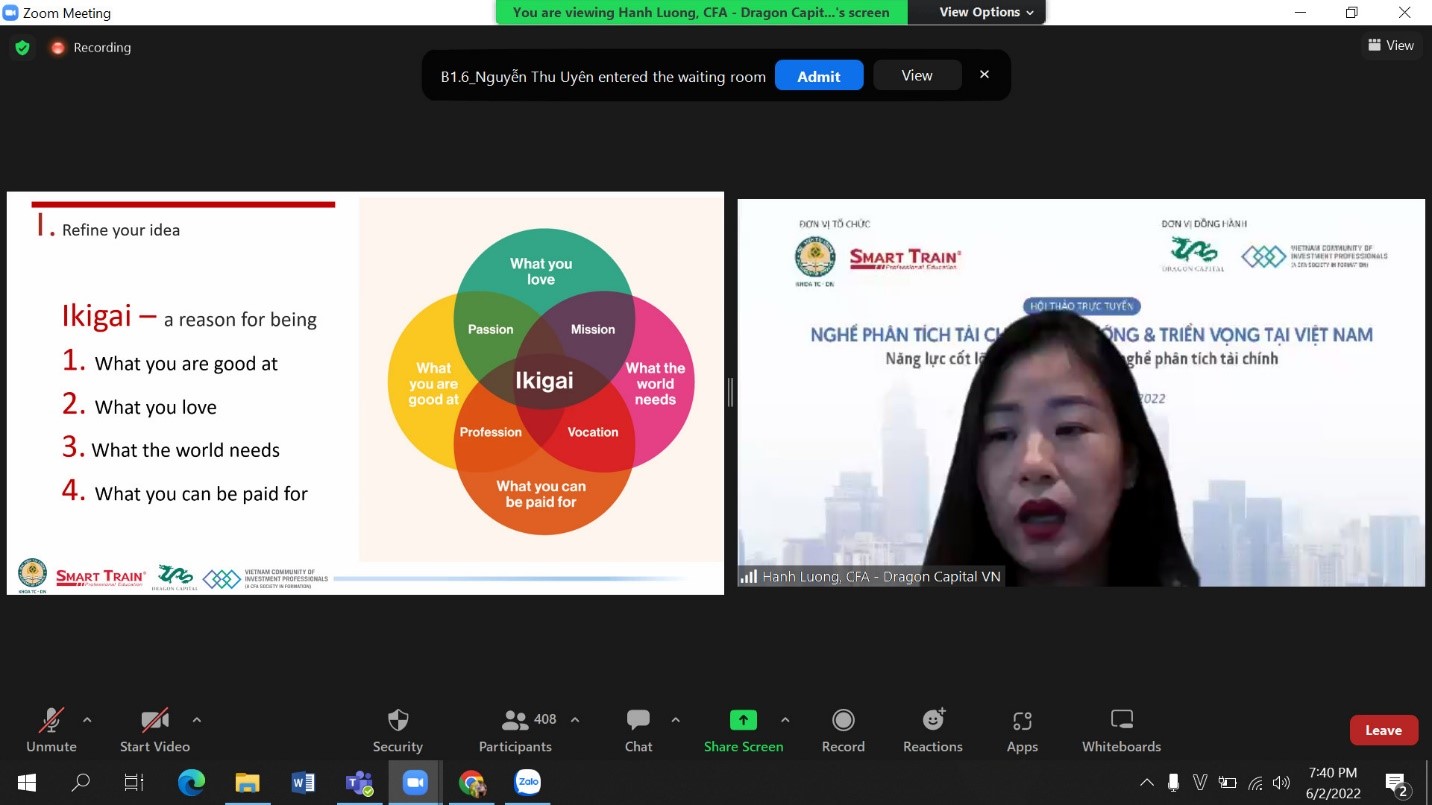Open the Reactions menu
Viewport: 1432px width, 805px height.
933,730
